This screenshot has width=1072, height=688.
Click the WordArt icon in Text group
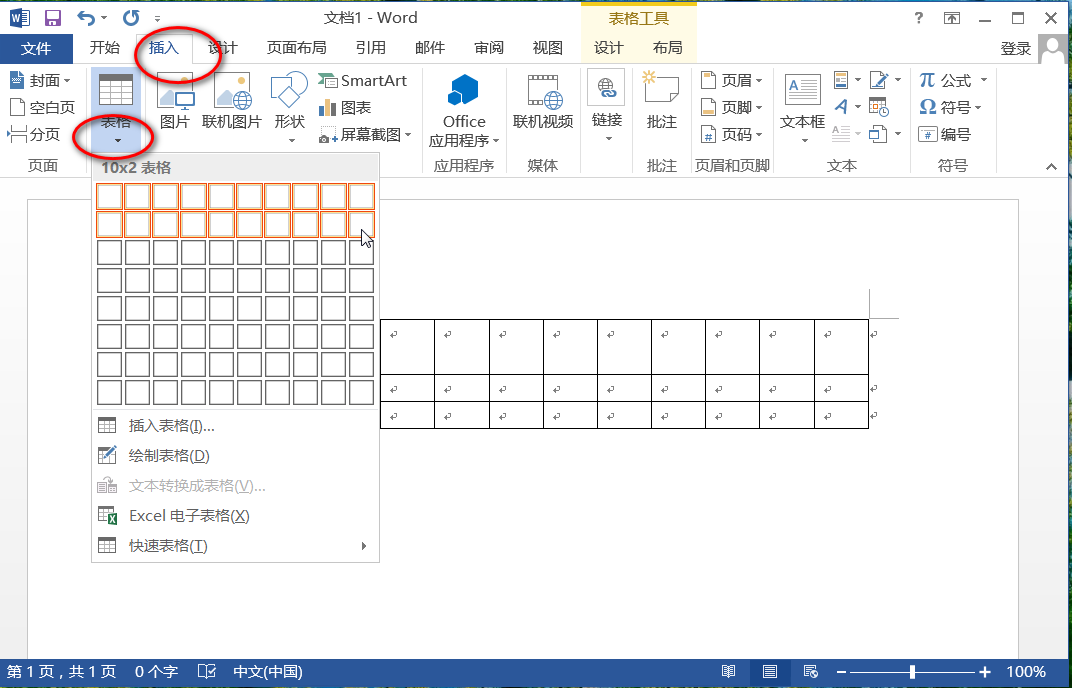(x=841, y=107)
